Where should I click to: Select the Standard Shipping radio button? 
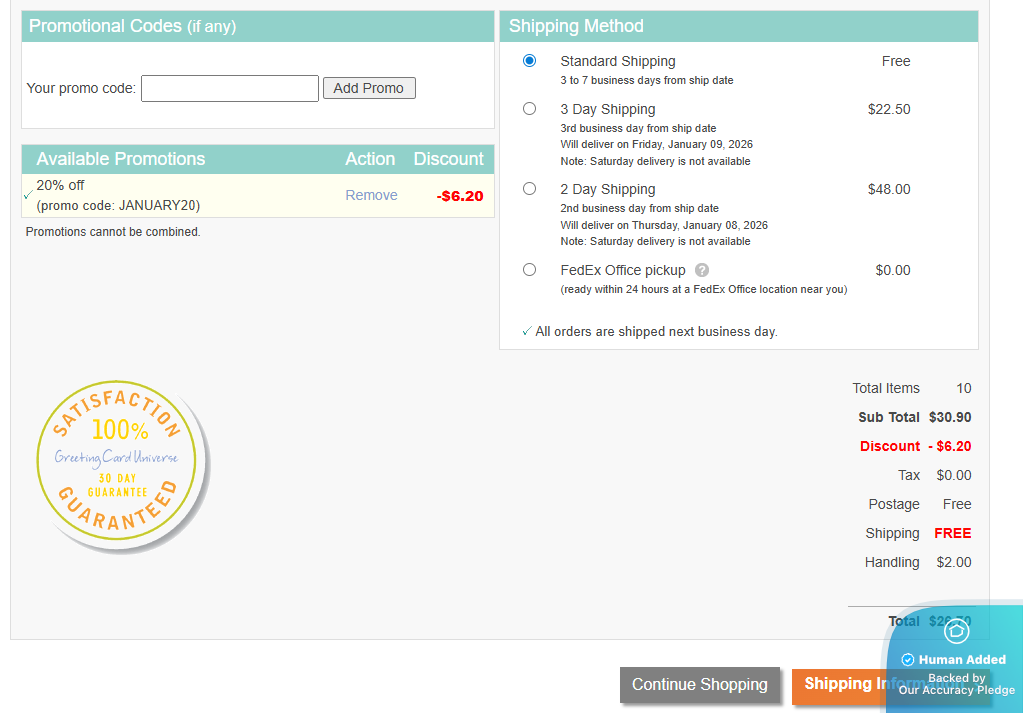(x=529, y=61)
